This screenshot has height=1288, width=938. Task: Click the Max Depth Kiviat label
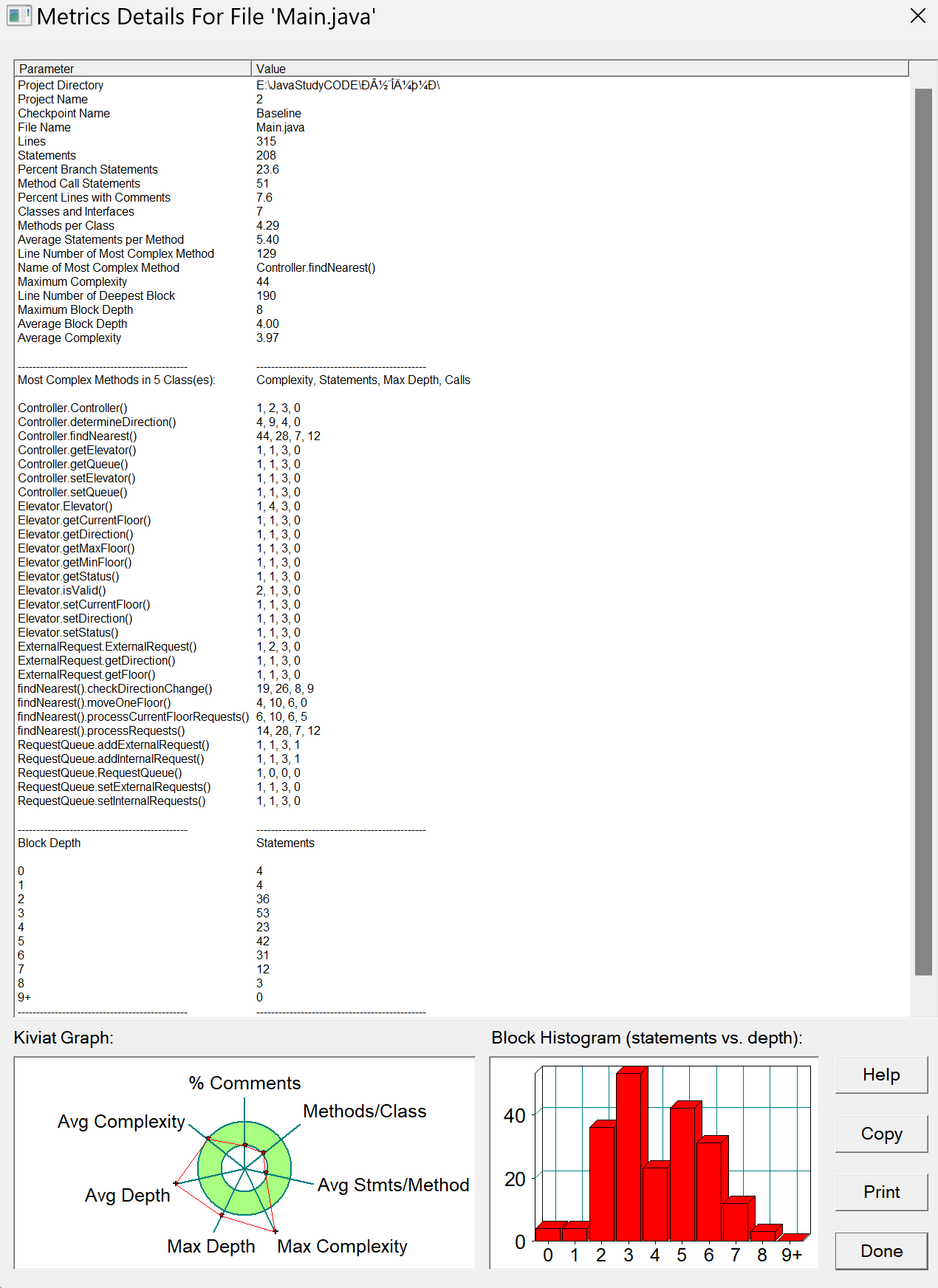(x=211, y=1247)
